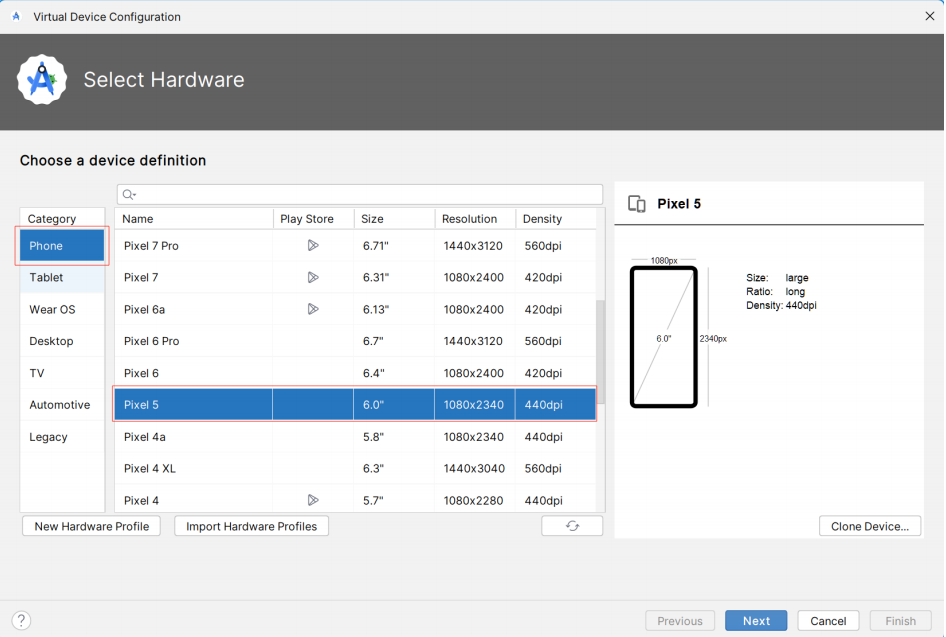Click Import Hardware Profiles button
Image resolution: width=946 pixels, height=637 pixels.
[x=251, y=526]
